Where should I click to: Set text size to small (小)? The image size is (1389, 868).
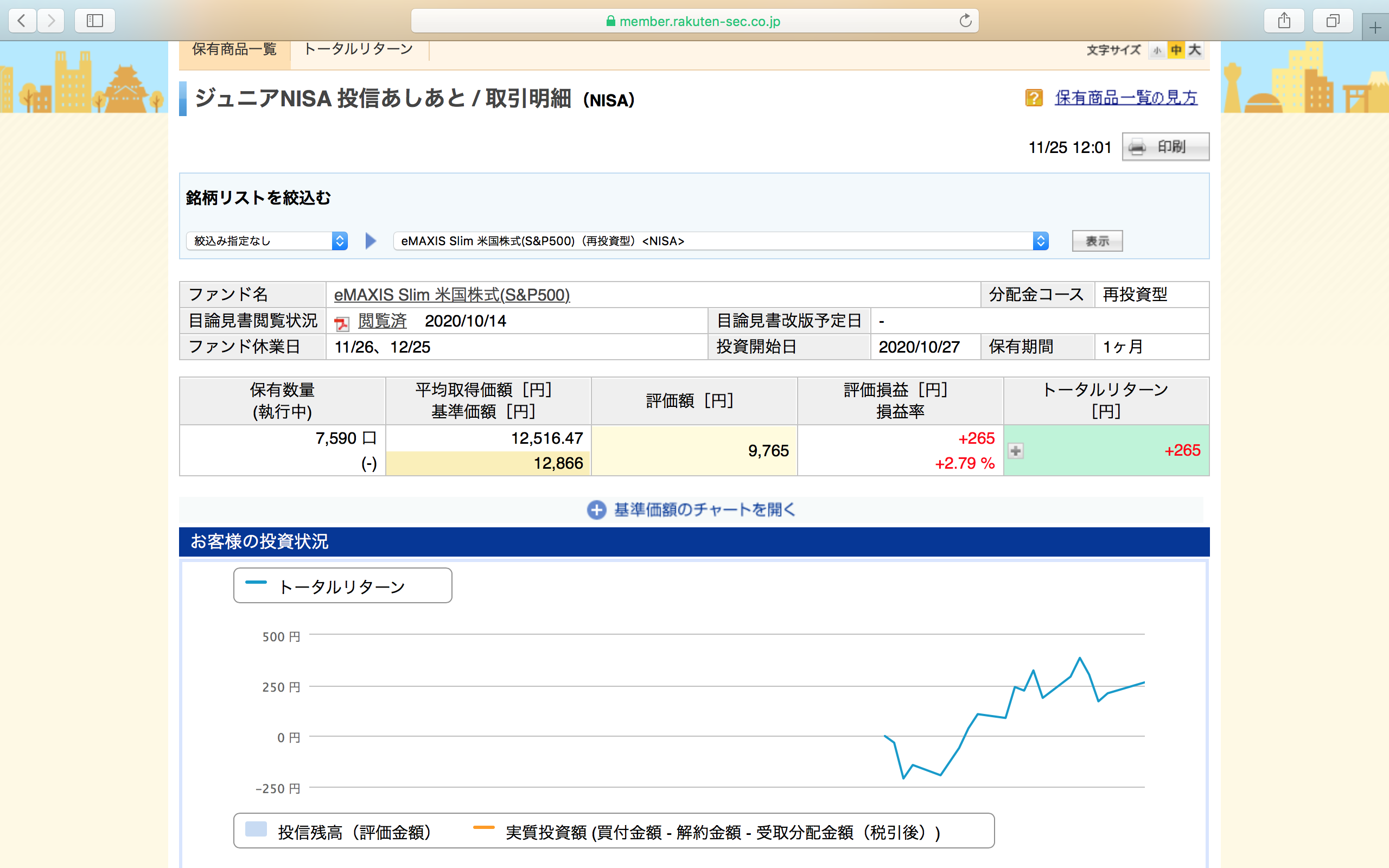point(1157,50)
